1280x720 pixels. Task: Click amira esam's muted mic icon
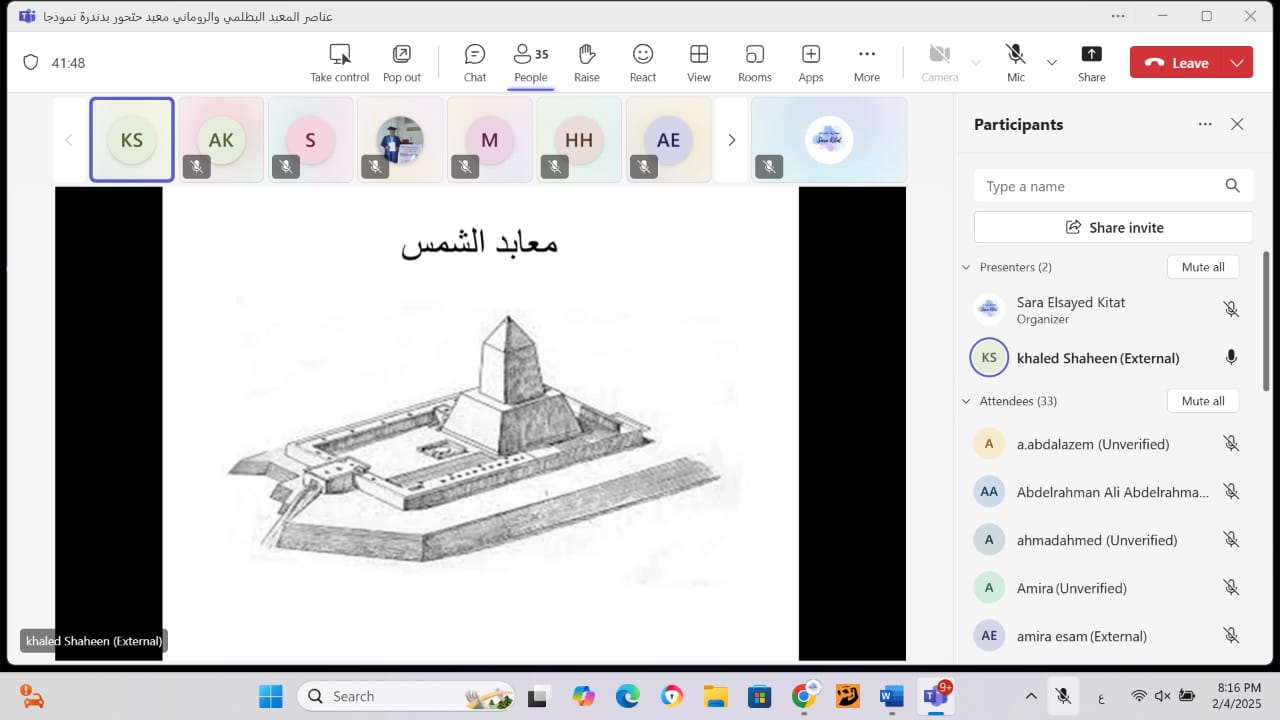click(1231, 636)
